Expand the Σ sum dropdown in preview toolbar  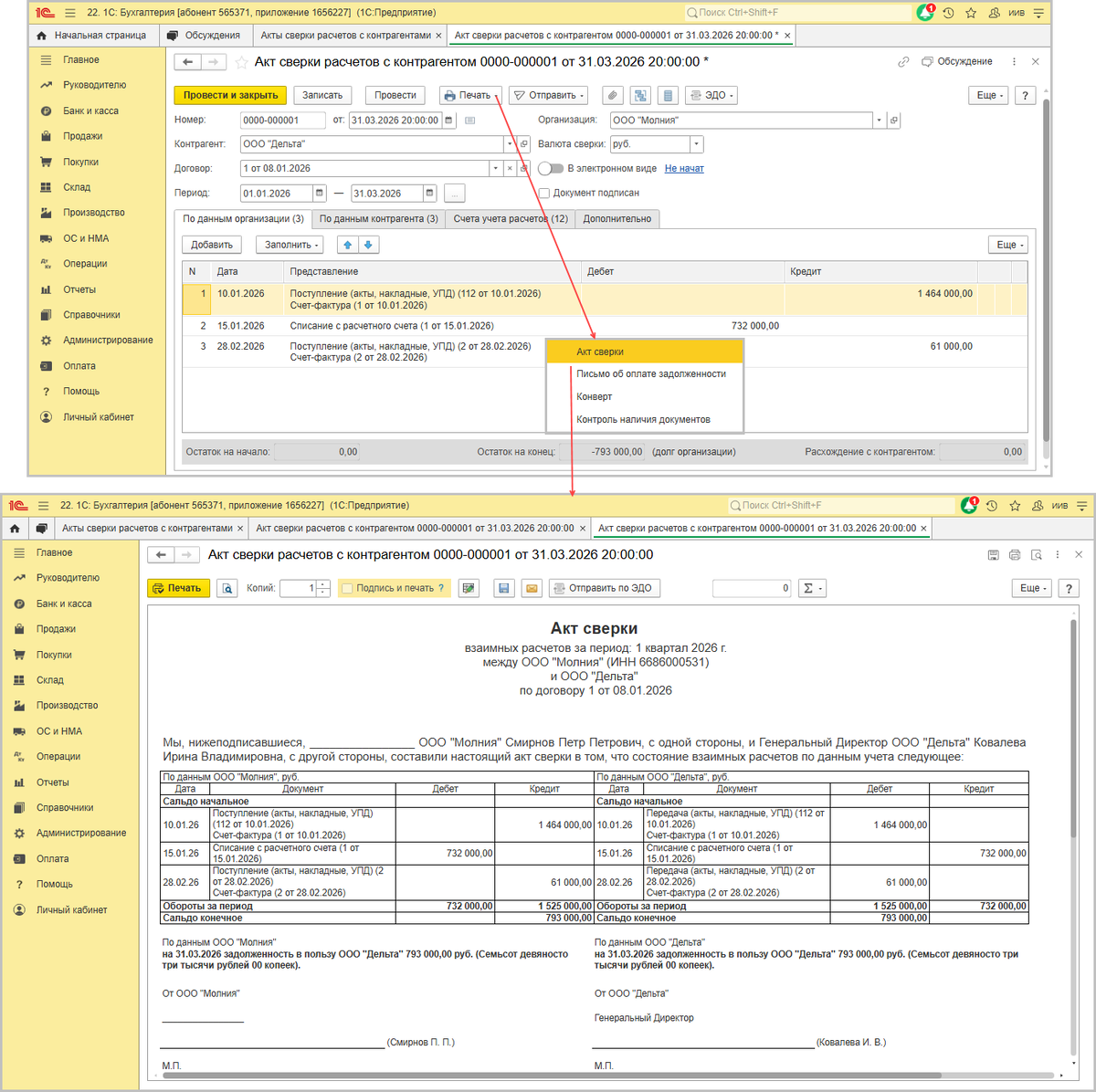click(812, 589)
